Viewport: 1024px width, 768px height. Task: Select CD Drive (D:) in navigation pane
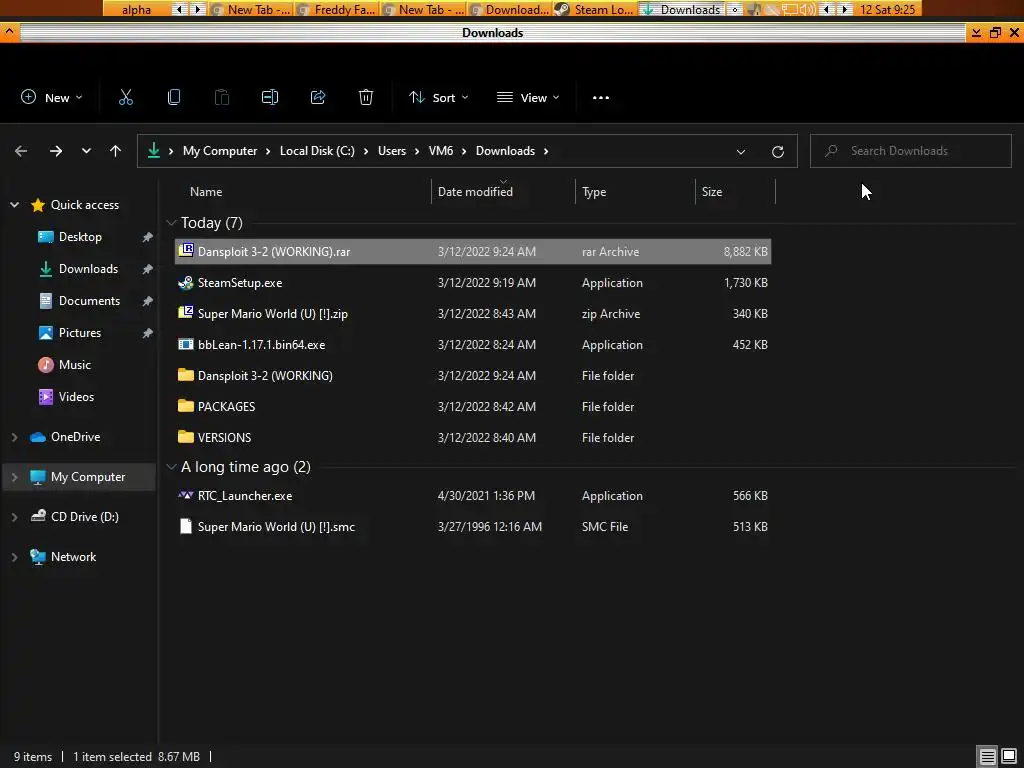(x=84, y=517)
